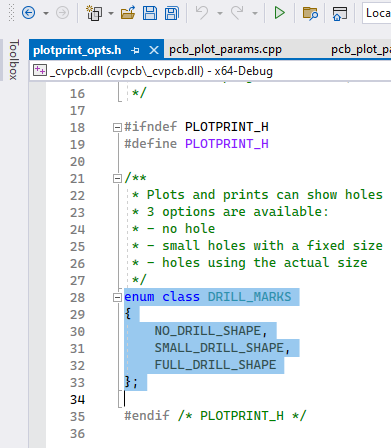Open the Navigate Backward history dropdown
Image resolution: width=391 pixels, height=448 pixels.
(46, 13)
